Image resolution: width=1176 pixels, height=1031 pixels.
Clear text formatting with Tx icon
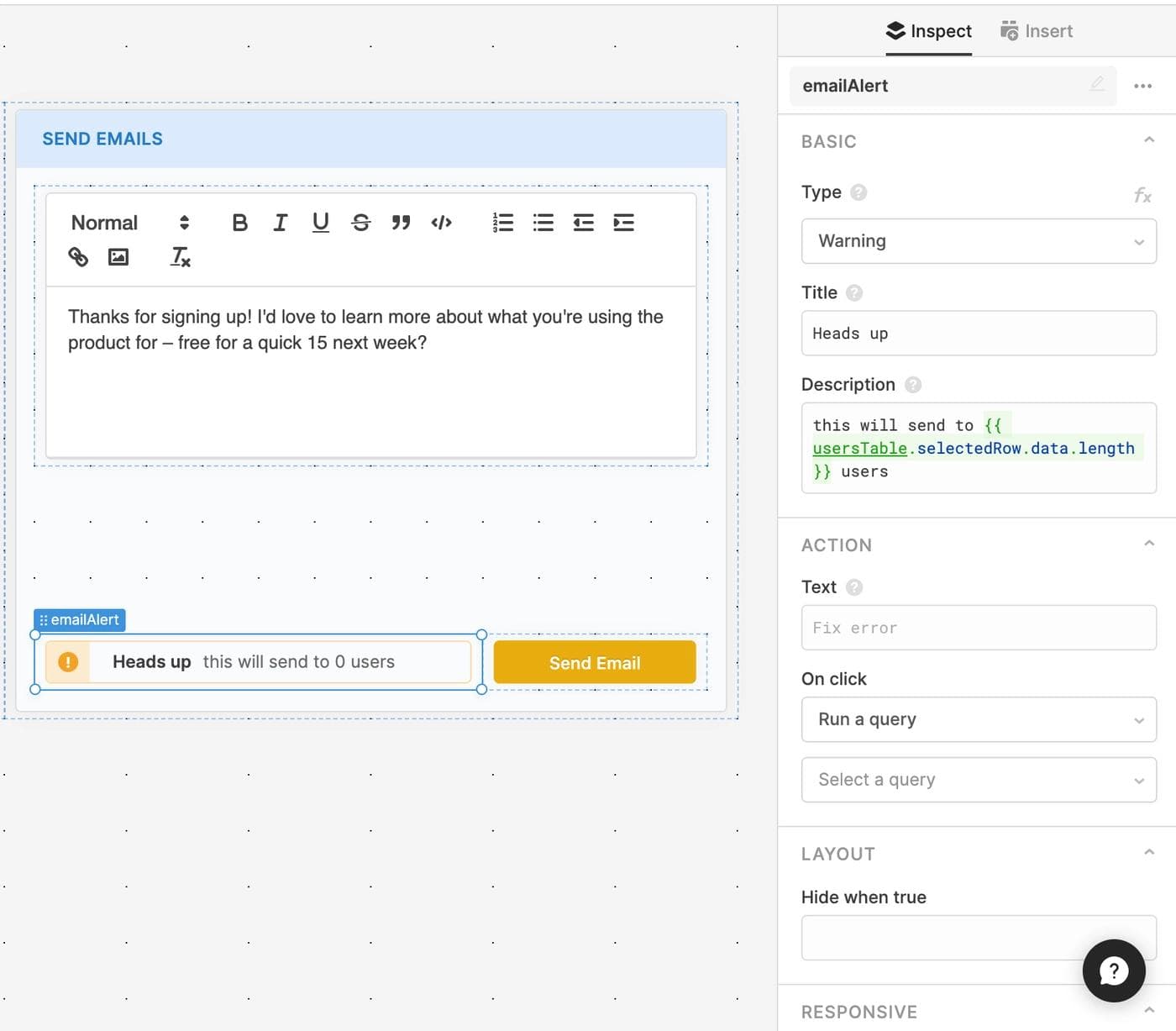coord(180,257)
